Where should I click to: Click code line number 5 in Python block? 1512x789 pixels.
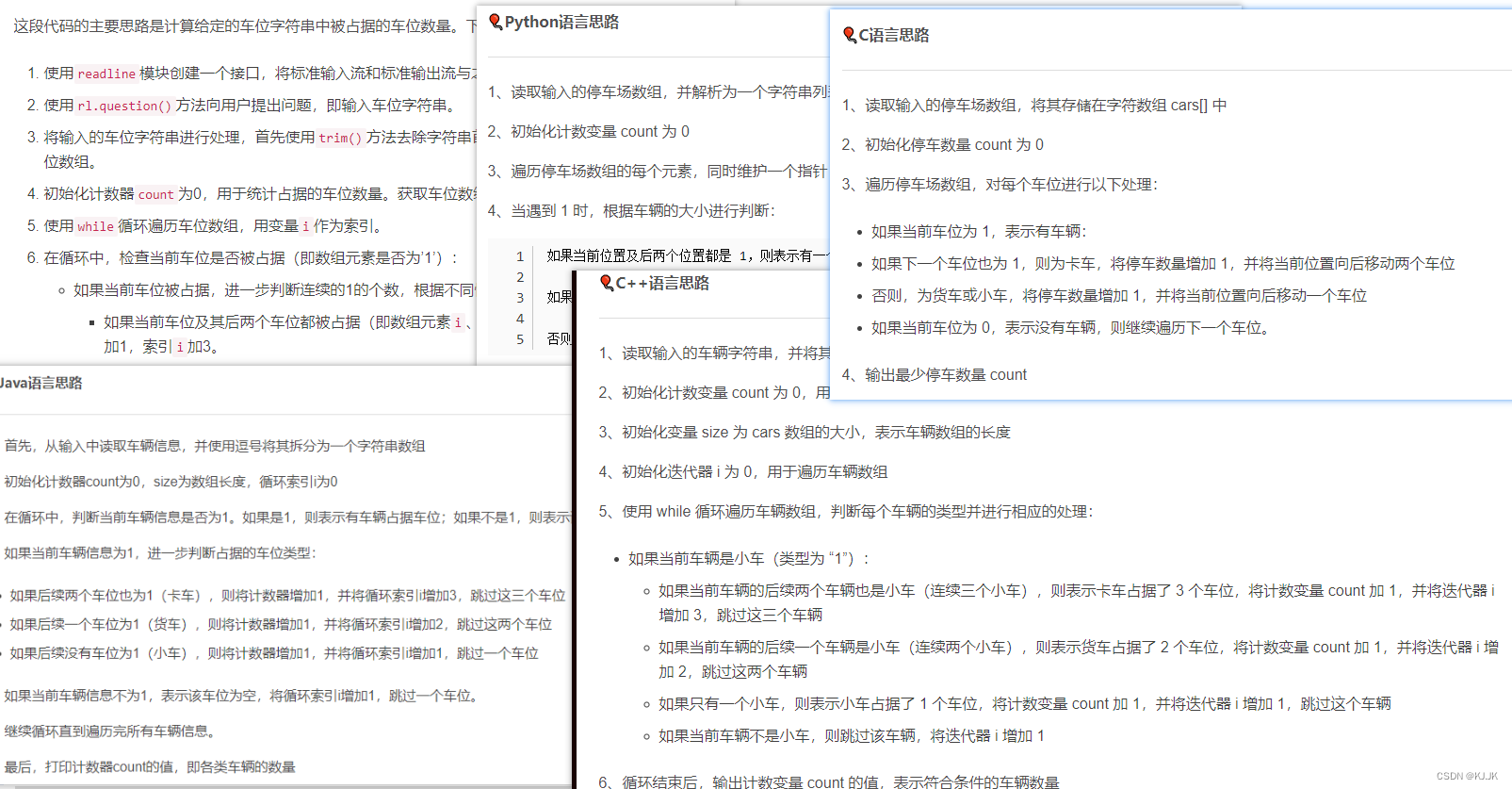point(520,338)
